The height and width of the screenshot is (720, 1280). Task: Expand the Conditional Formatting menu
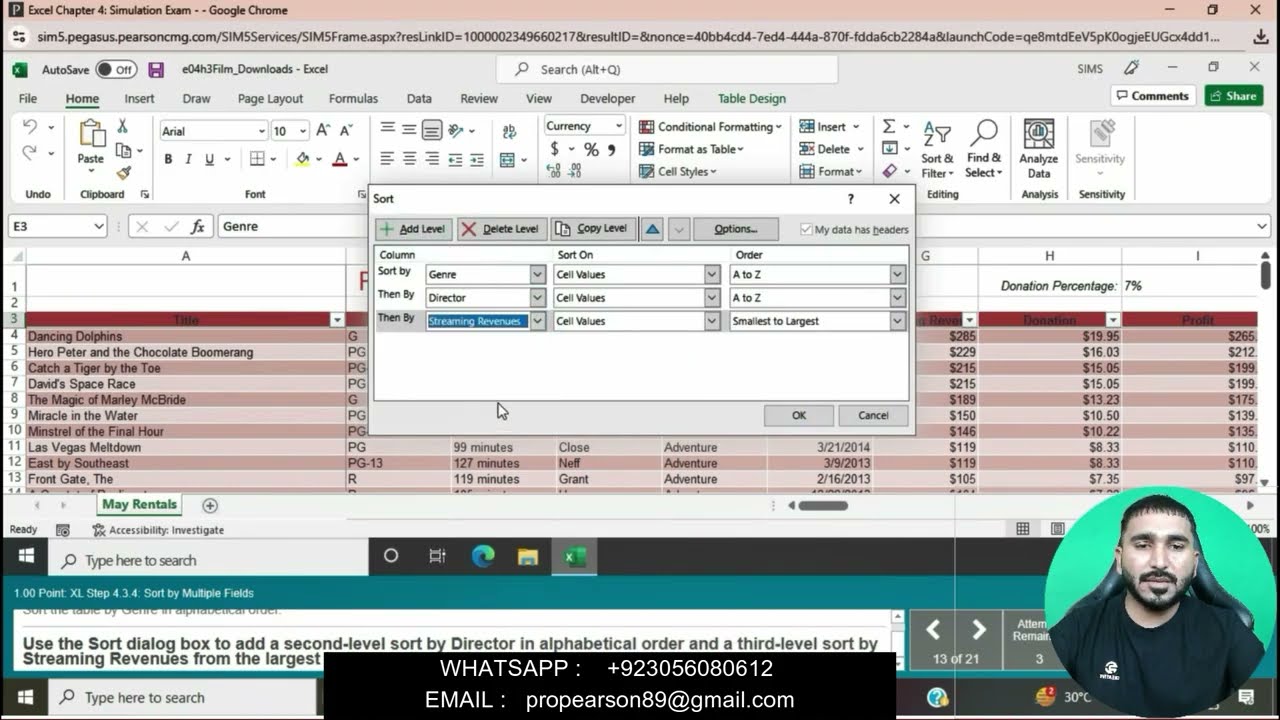coord(711,127)
